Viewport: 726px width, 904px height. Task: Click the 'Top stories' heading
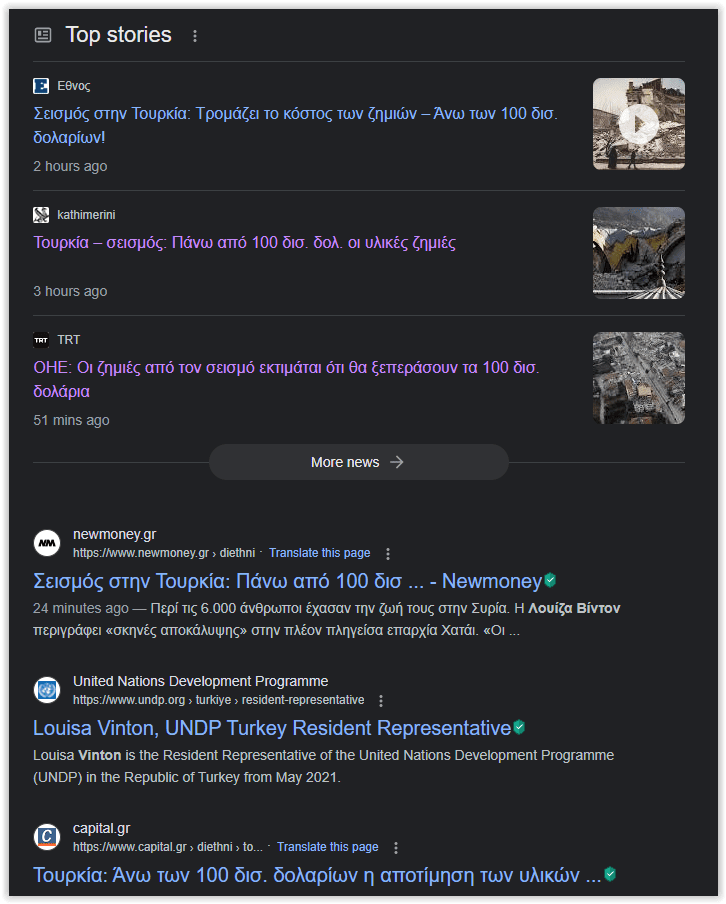(x=119, y=35)
